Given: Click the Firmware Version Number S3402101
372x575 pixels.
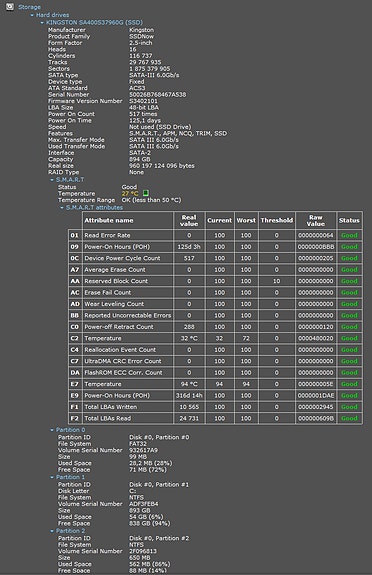Looking at the screenshot, I should coord(143,101).
